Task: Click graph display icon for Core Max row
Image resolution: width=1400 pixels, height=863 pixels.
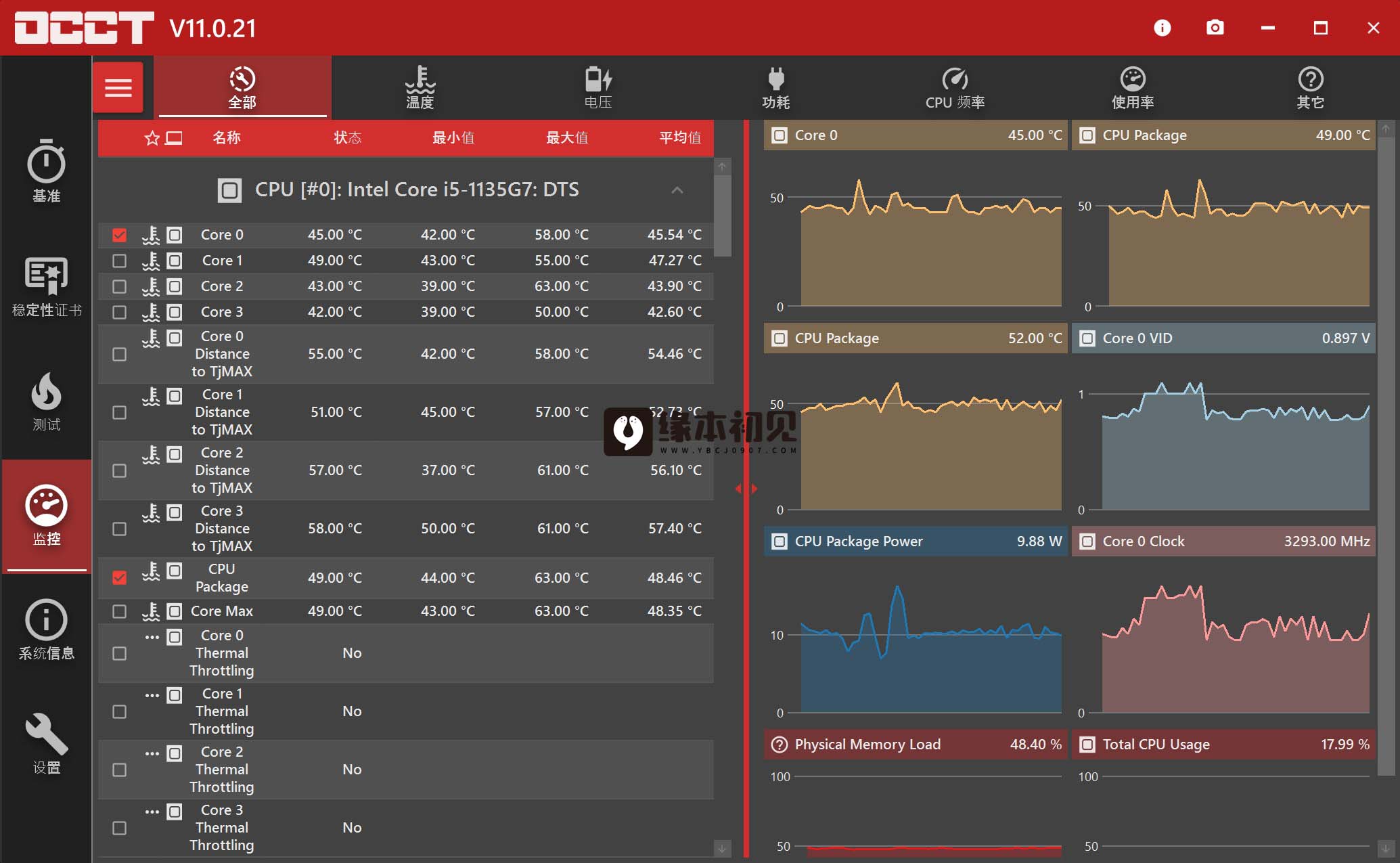Action: [x=175, y=611]
